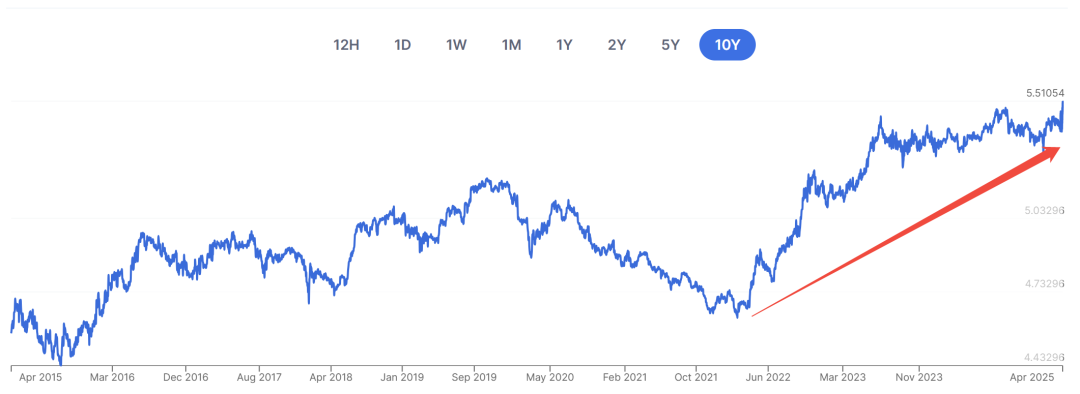Image resolution: width=1080 pixels, height=394 pixels.
Task: Switch chart to 1Y view
Action: [x=564, y=45]
